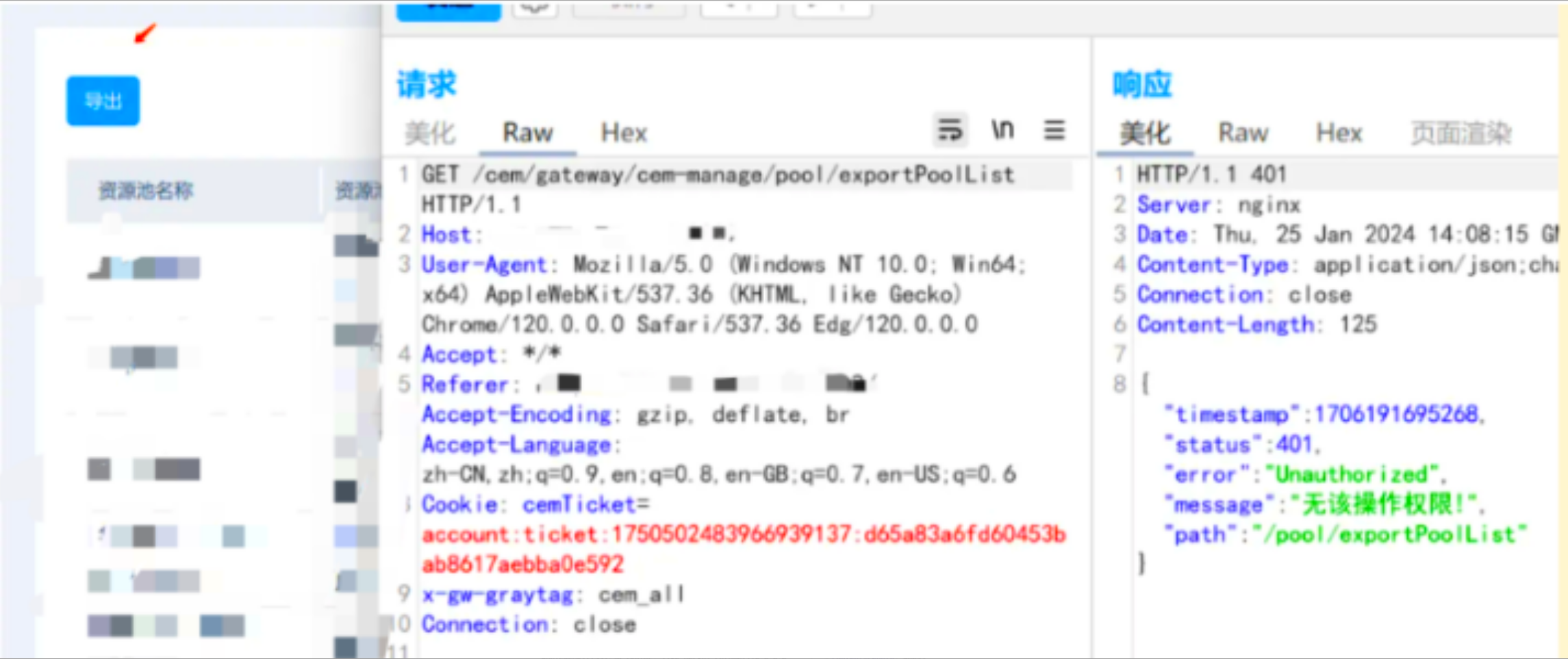The width and height of the screenshot is (1568, 659).
Task: Open the response 页面渲染 render tab
Action: 1460,133
